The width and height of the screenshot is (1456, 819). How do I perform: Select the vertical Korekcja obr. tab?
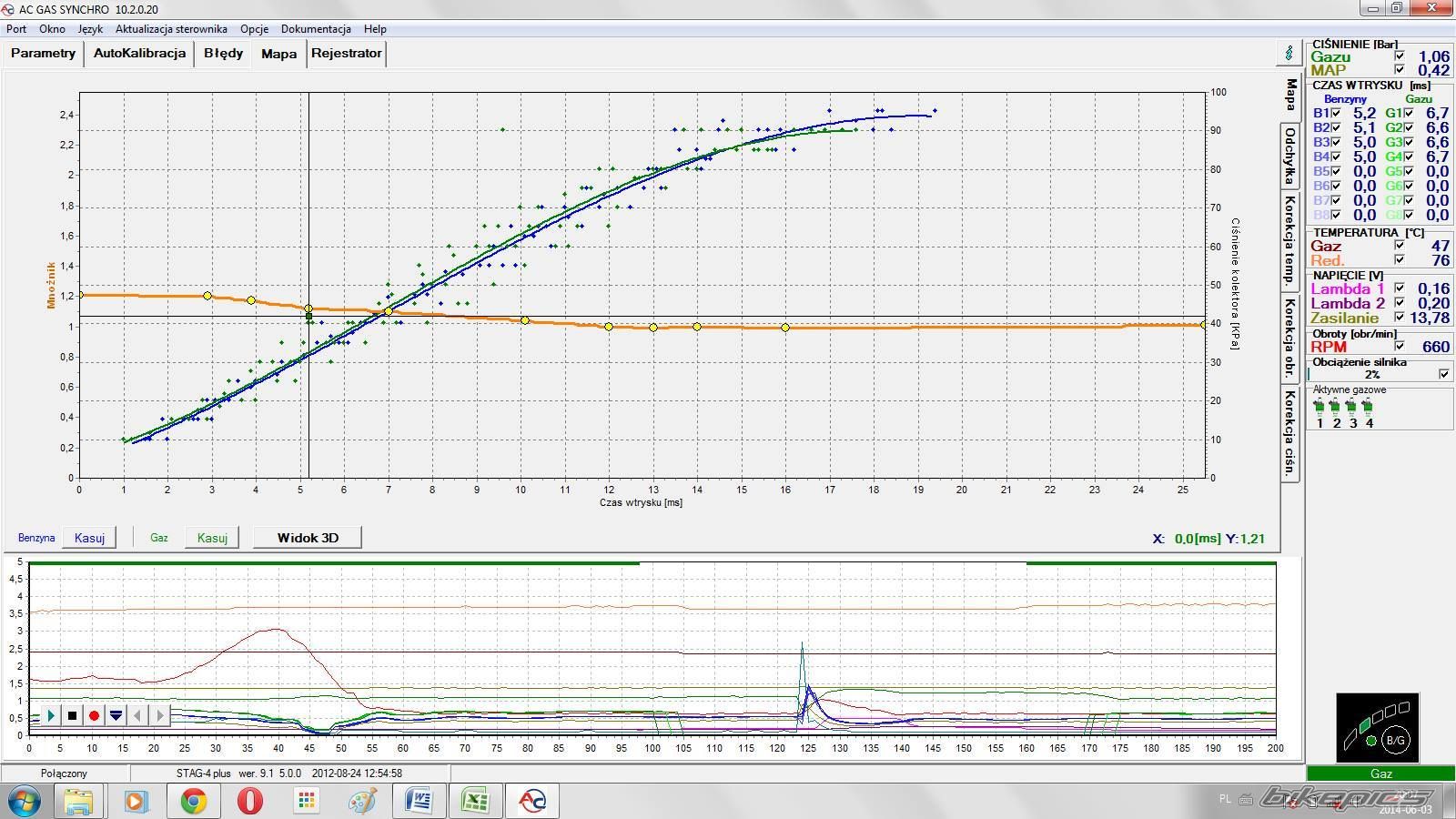click(1289, 337)
